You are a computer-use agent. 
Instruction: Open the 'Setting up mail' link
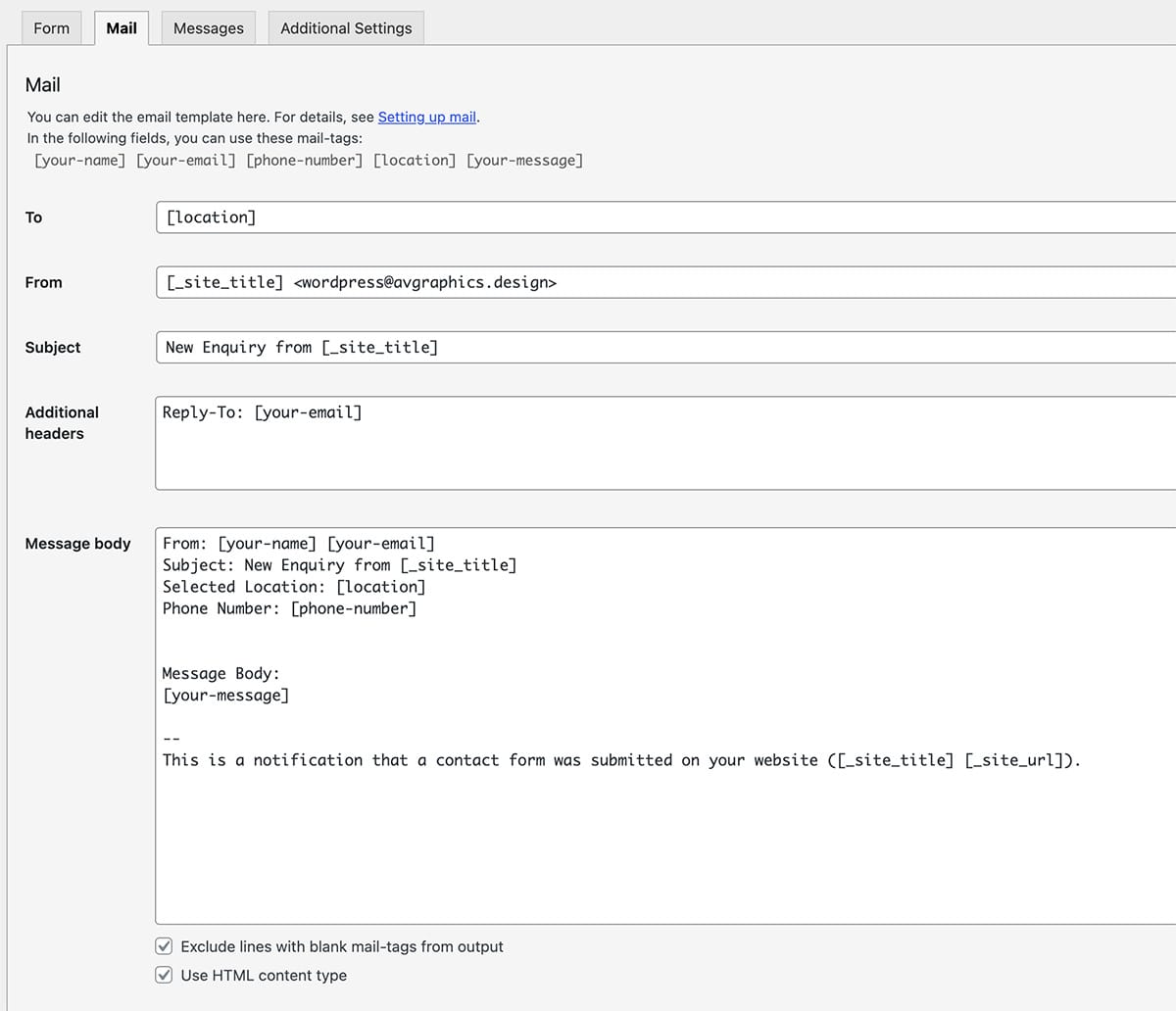pyautogui.click(x=426, y=117)
